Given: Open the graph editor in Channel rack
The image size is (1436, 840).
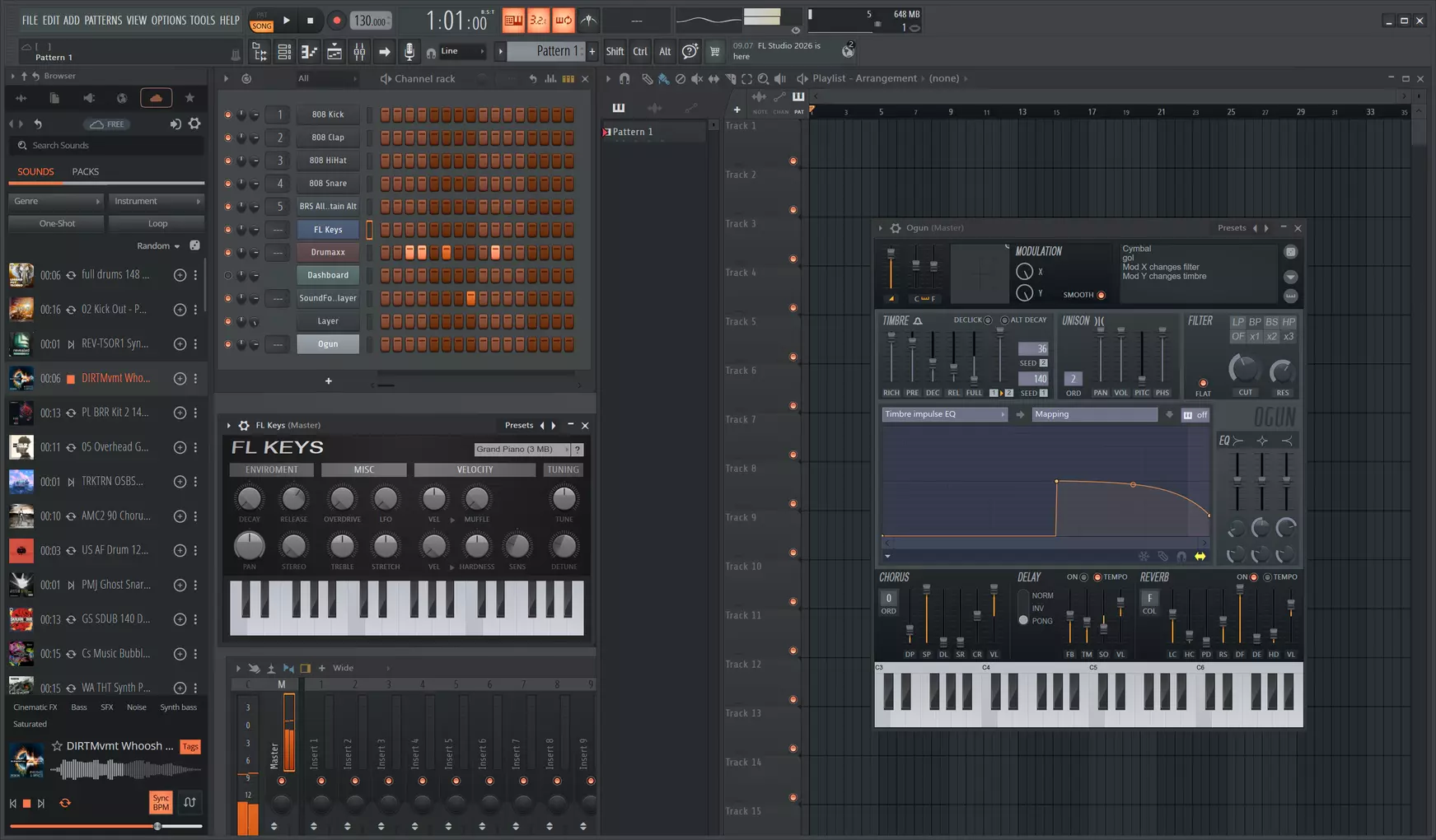Looking at the screenshot, I should tap(550, 79).
